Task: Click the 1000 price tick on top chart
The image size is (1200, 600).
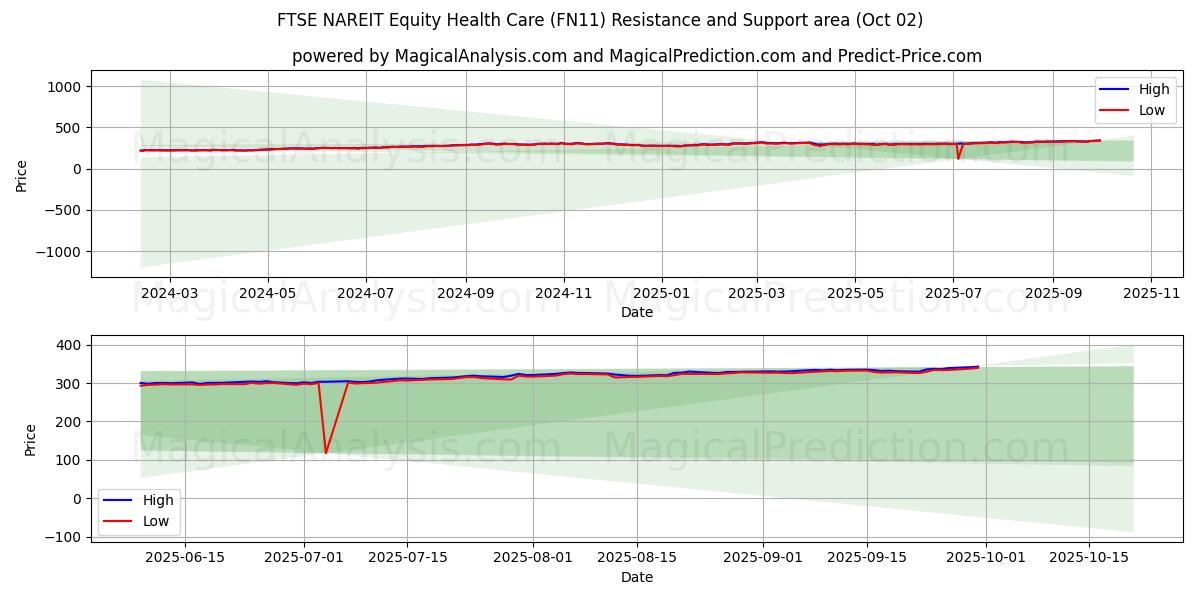Action: point(63,87)
